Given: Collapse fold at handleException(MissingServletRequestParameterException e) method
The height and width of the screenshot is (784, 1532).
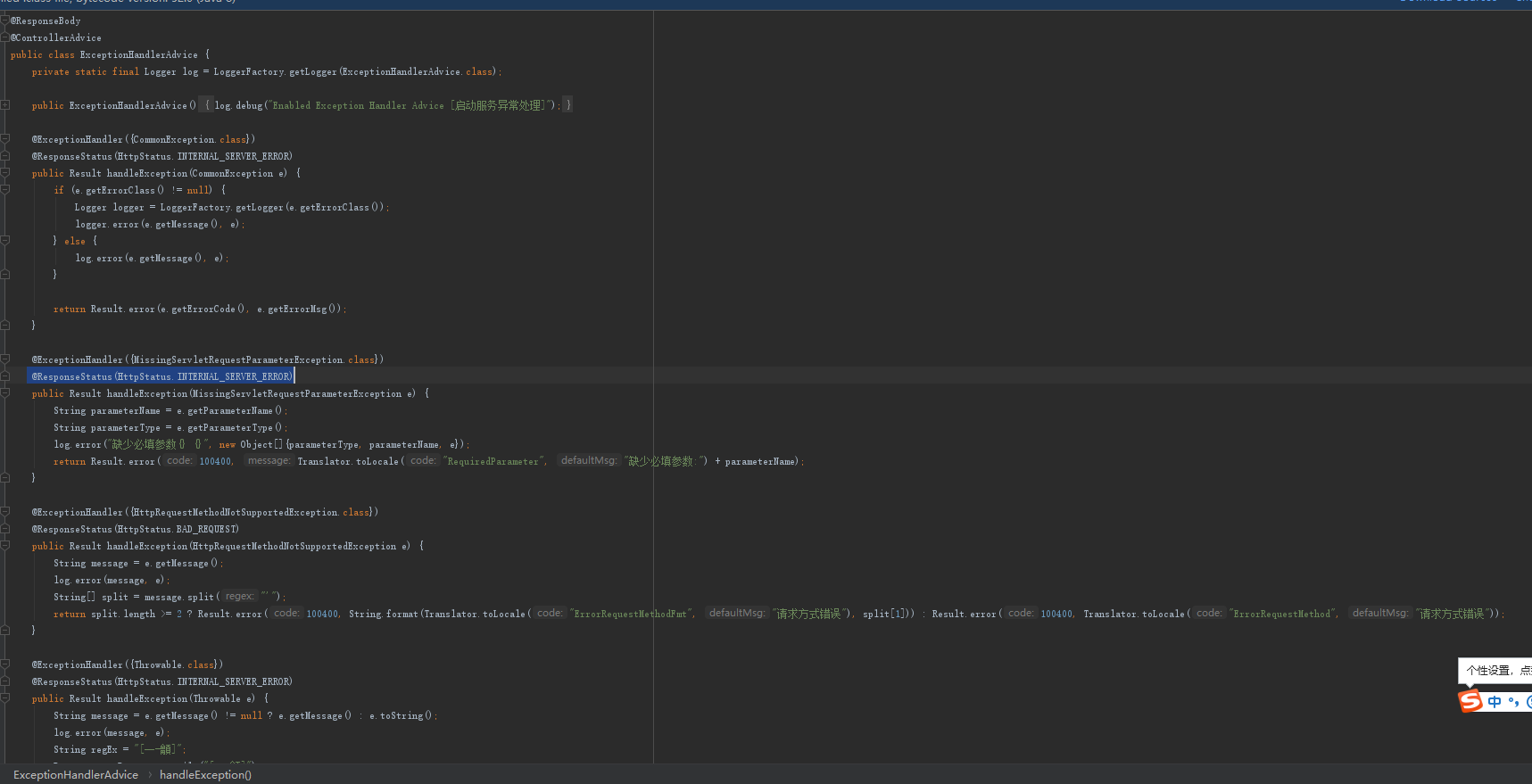Looking at the screenshot, I should coord(4,393).
